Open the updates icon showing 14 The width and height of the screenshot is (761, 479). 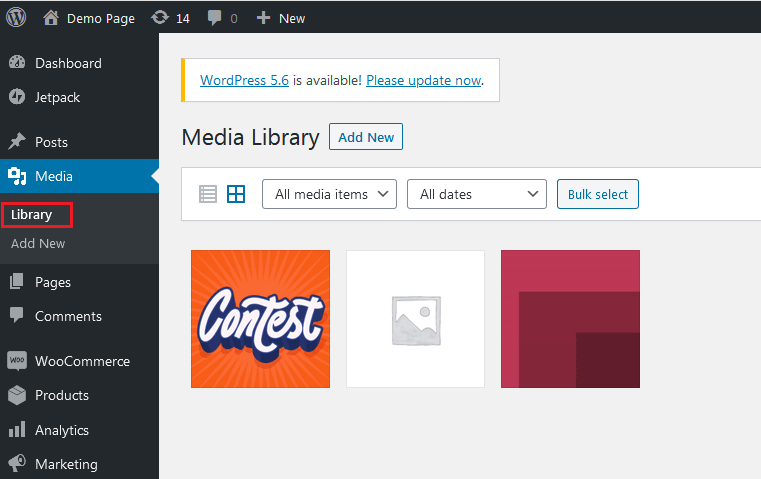point(160,18)
